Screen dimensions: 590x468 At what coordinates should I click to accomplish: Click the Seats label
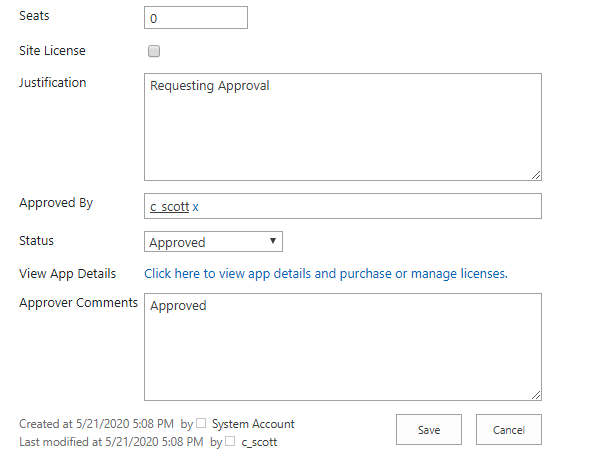click(34, 16)
